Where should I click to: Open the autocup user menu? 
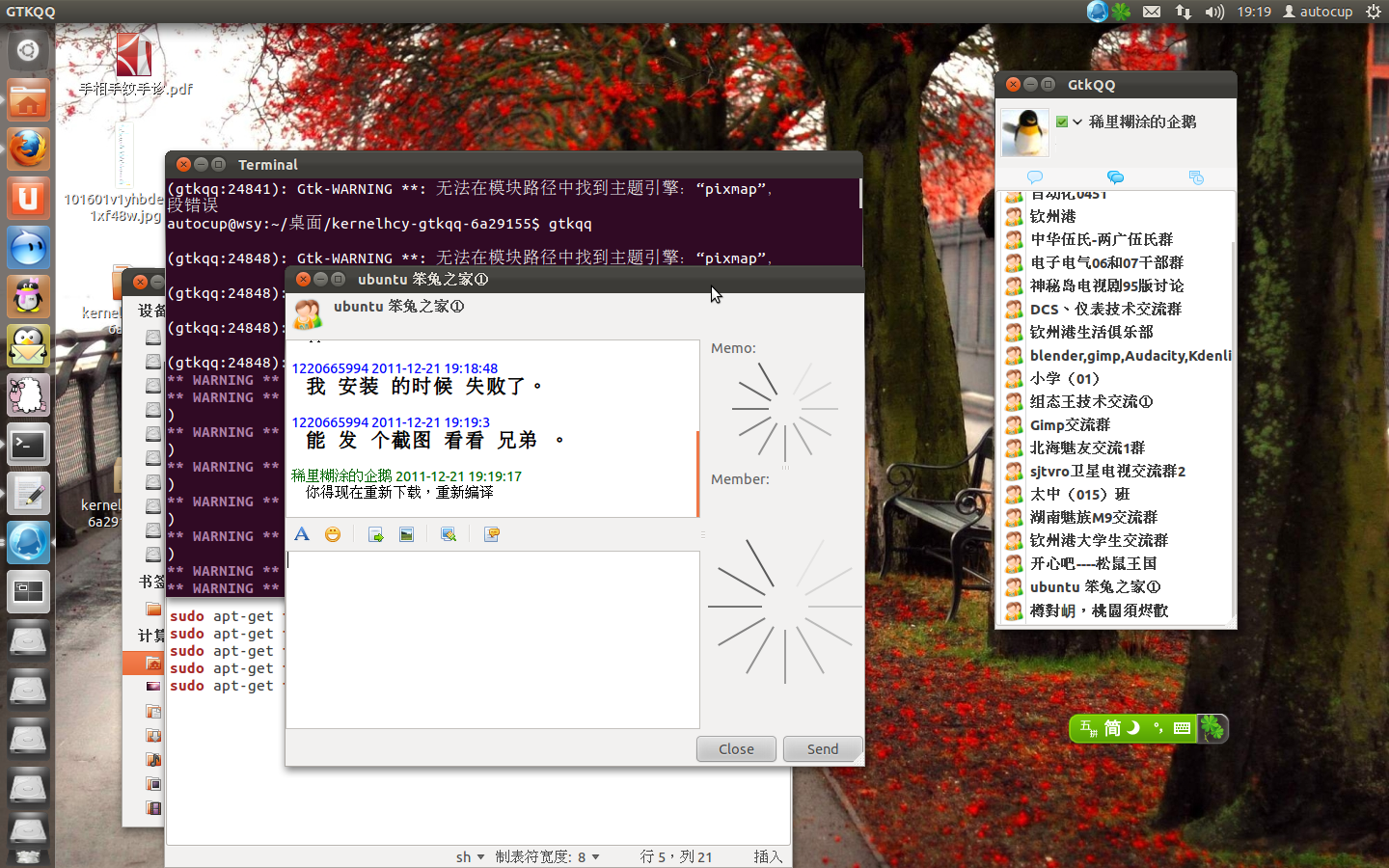pyautogui.click(x=1318, y=12)
